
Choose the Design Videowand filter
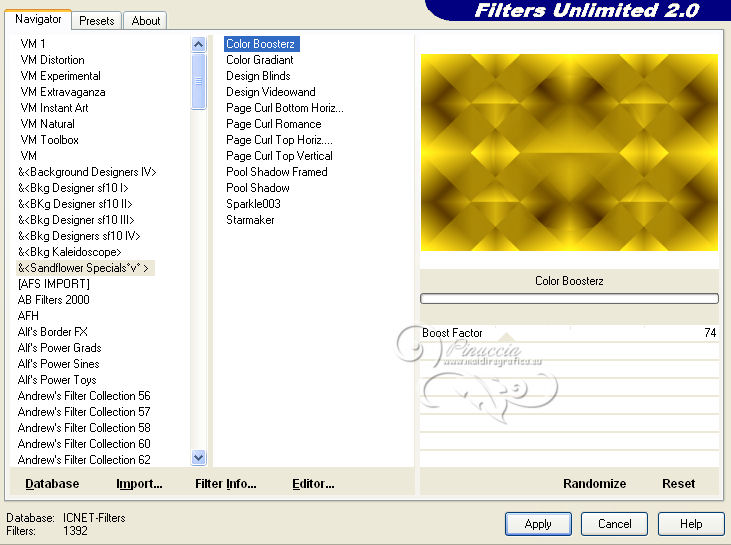click(x=271, y=92)
